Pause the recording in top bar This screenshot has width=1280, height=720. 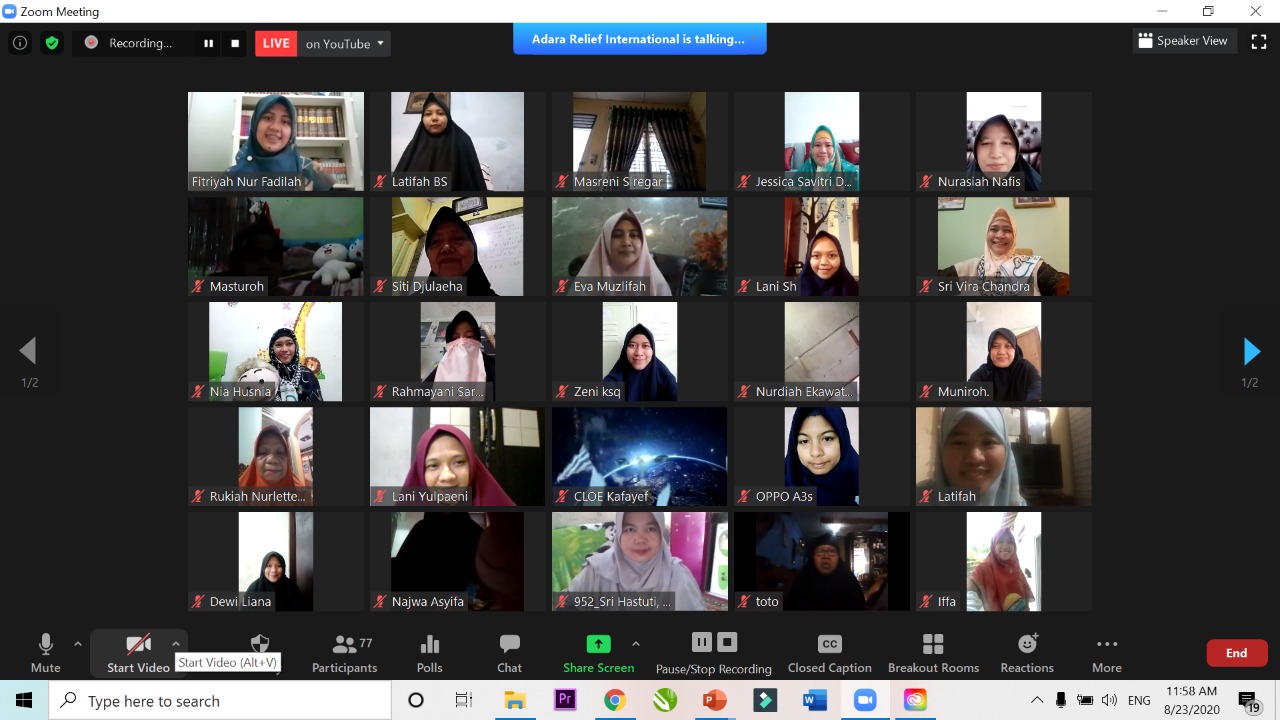click(x=208, y=43)
